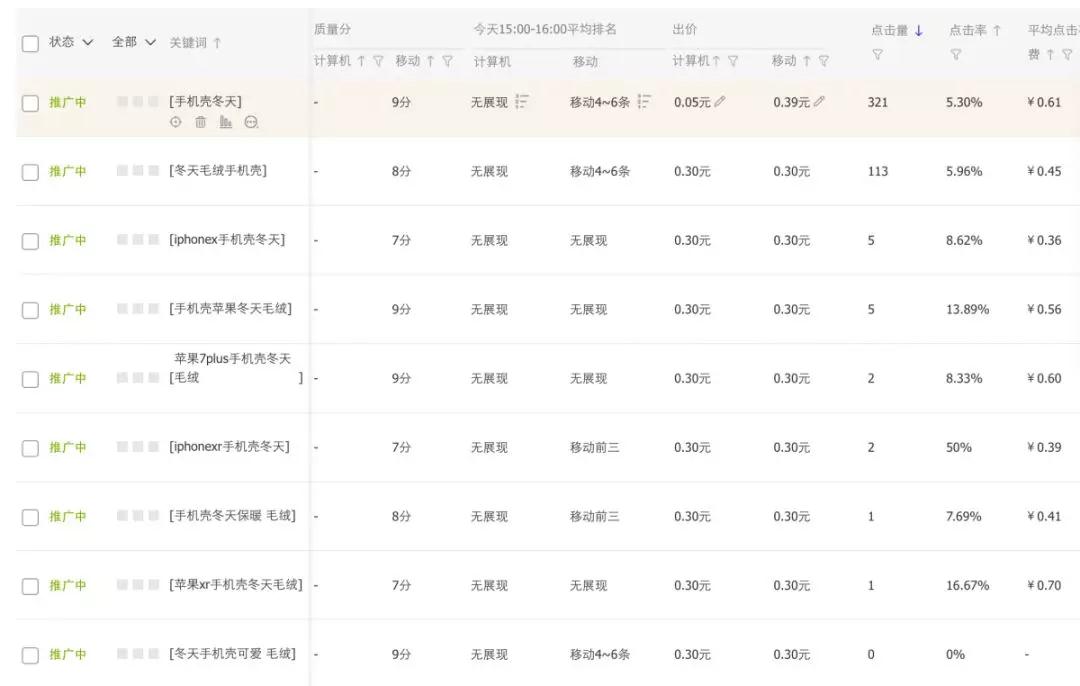1080x686 pixels.
Task: Edit the 0.05元 computer bid pencil icon
Action: [720, 102]
